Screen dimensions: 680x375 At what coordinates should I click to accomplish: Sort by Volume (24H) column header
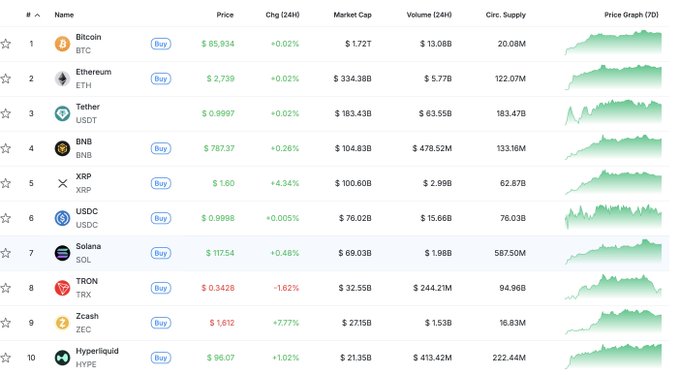coord(429,15)
